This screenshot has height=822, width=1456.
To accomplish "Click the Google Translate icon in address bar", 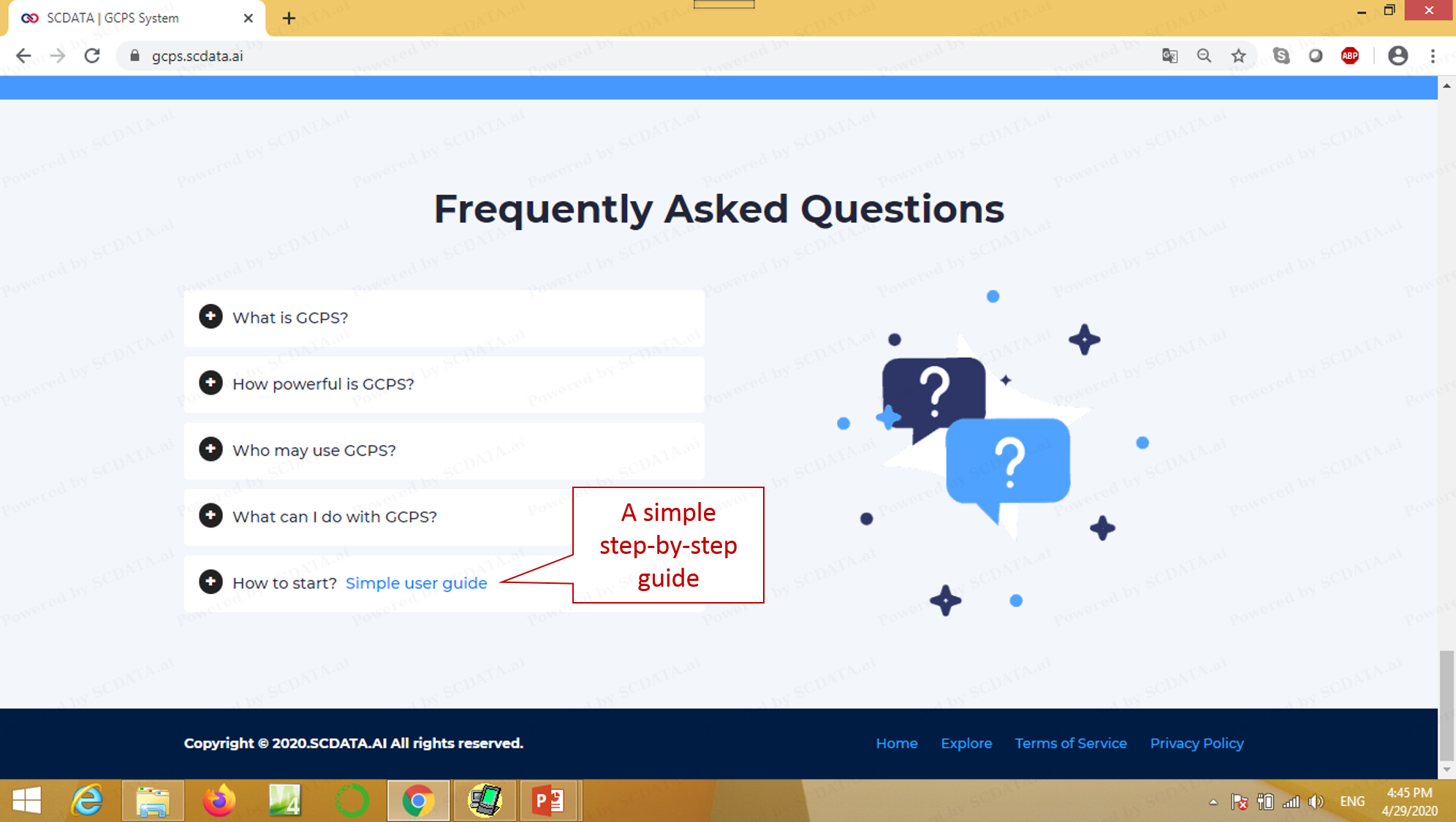I will 1169,56.
